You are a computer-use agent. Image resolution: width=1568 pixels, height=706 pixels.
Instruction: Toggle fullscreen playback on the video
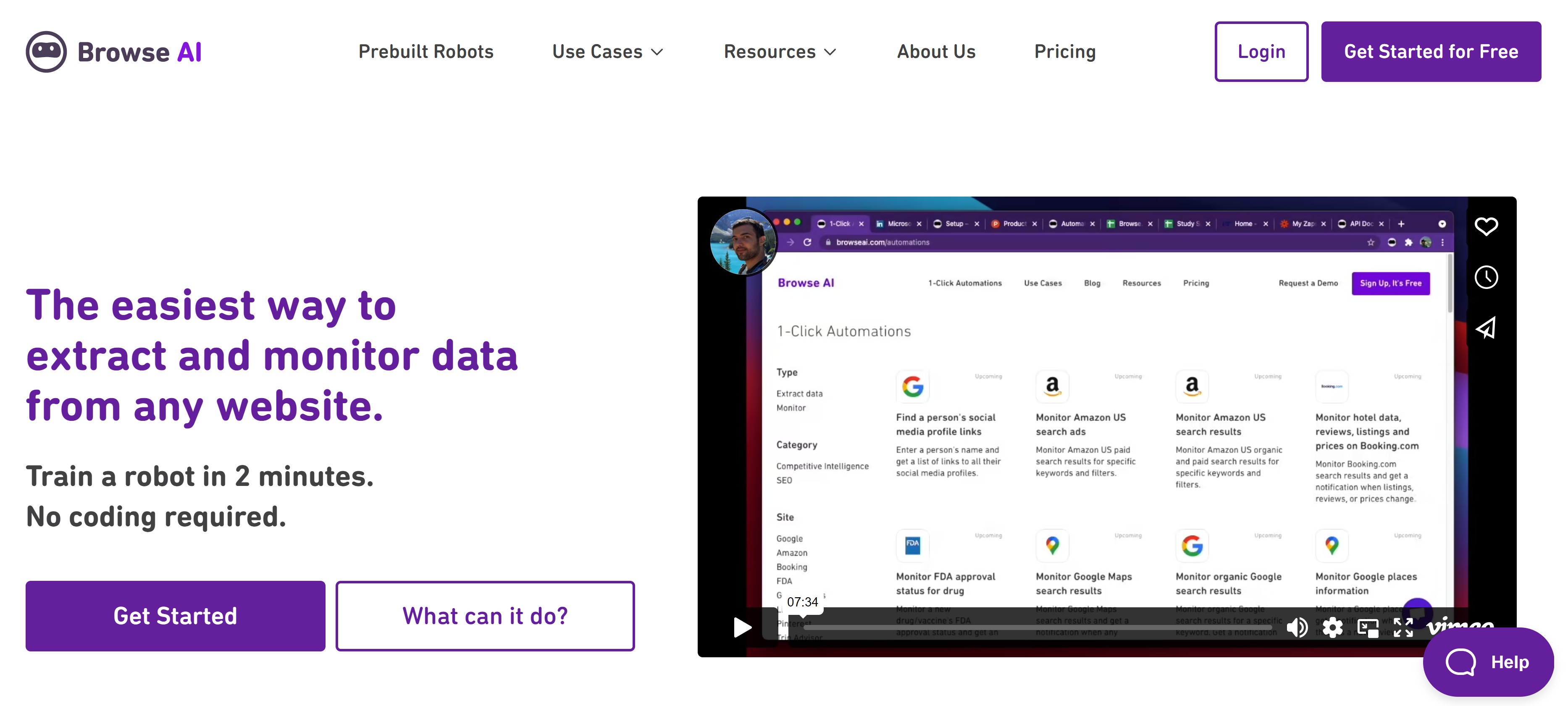pyautogui.click(x=1403, y=627)
